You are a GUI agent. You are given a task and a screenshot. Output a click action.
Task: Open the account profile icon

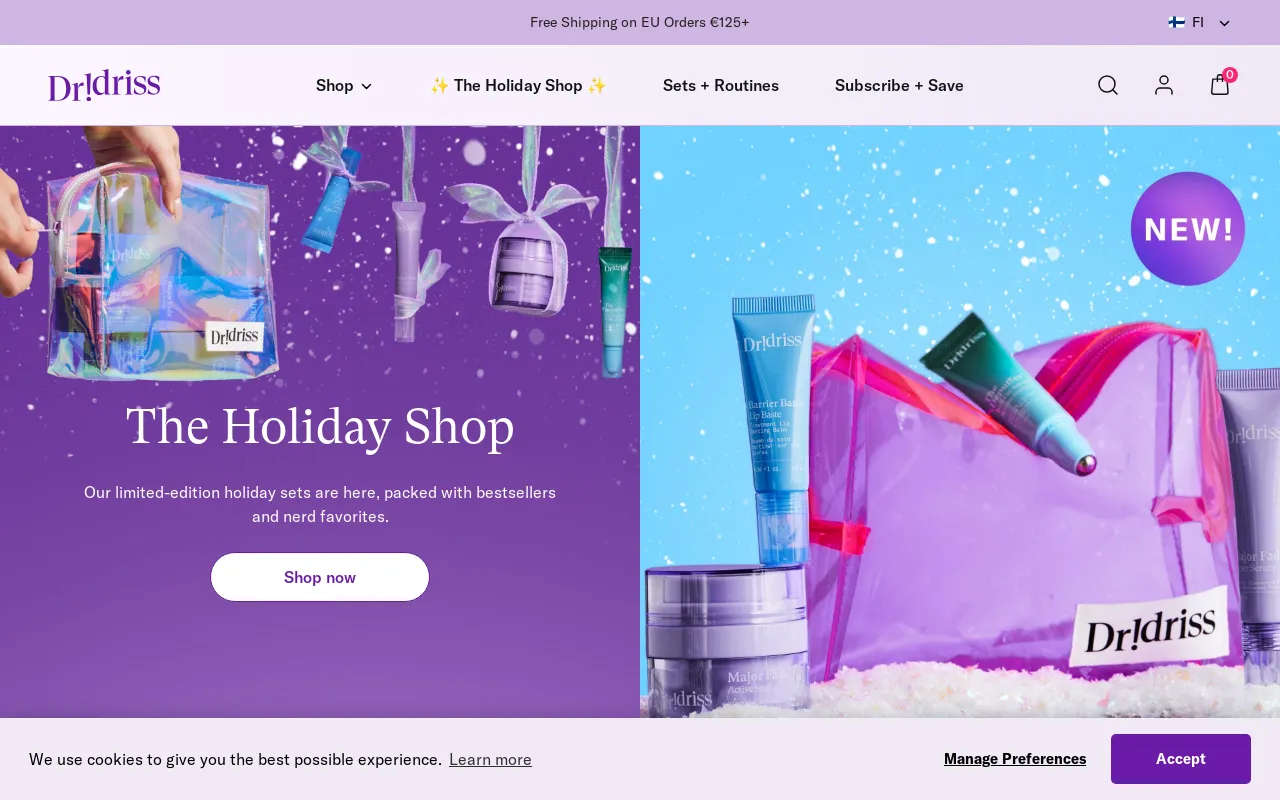pos(1164,85)
